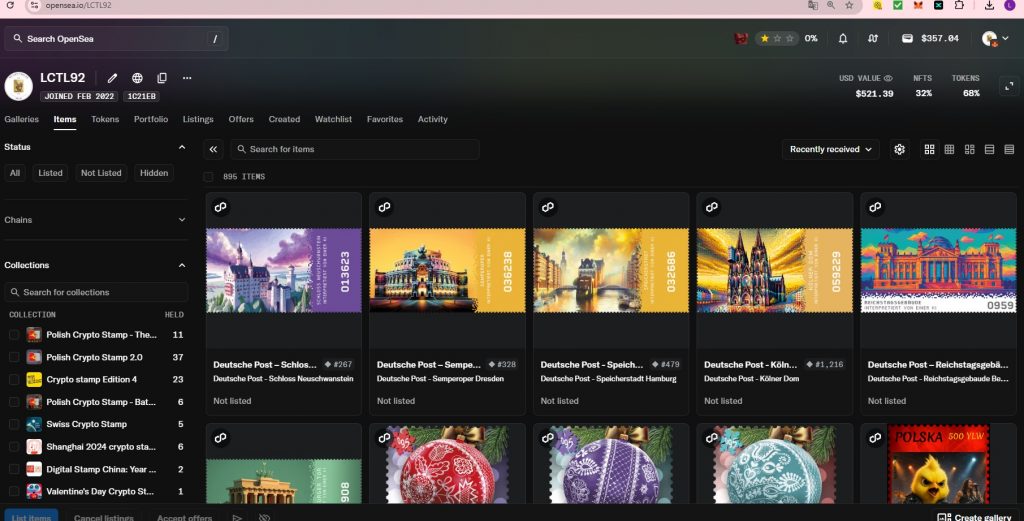Image resolution: width=1024 pixels, height=521 pixels.
Task: Tick the Swiss Crypto Stamp collection checkbox
Action: point(14,424)
